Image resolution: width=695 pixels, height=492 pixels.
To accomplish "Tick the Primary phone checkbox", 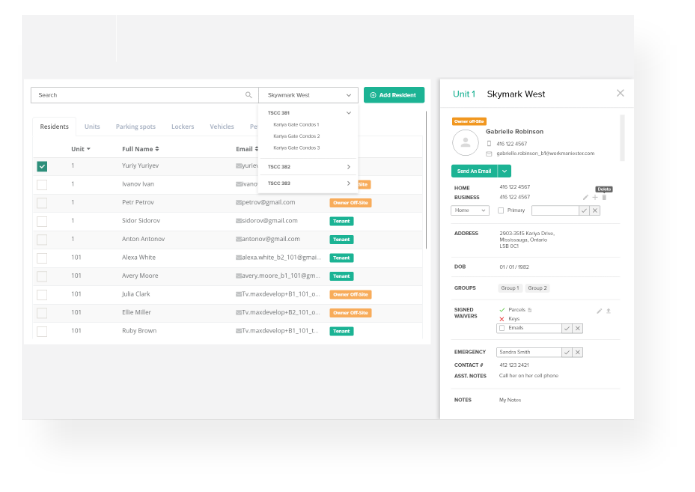I will (501, 211).
